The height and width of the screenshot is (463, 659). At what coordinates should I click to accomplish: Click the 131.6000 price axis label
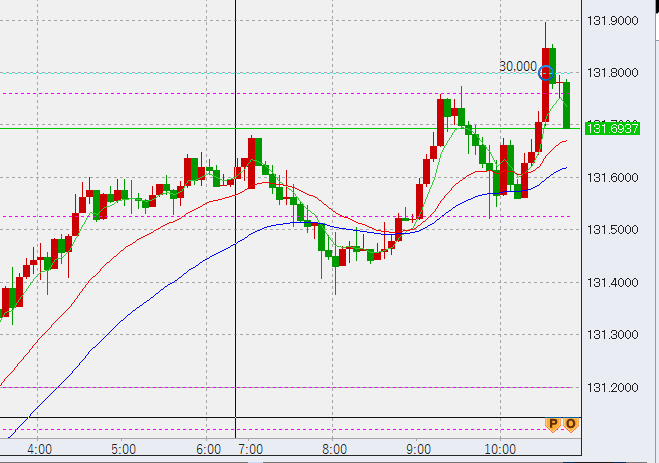tap(616, 178)
